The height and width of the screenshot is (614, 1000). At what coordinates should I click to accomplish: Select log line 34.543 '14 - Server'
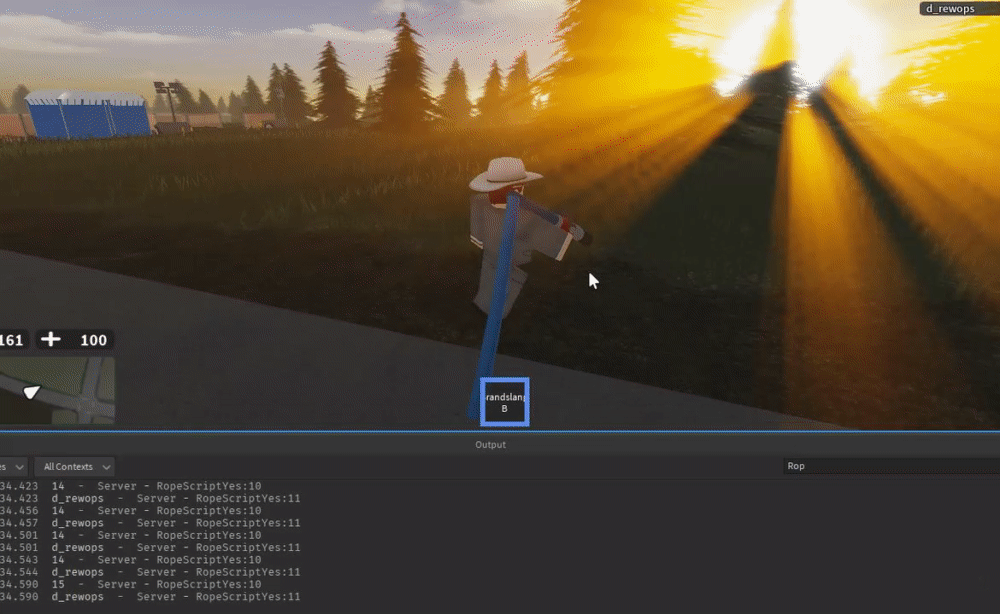coord(131,560)
